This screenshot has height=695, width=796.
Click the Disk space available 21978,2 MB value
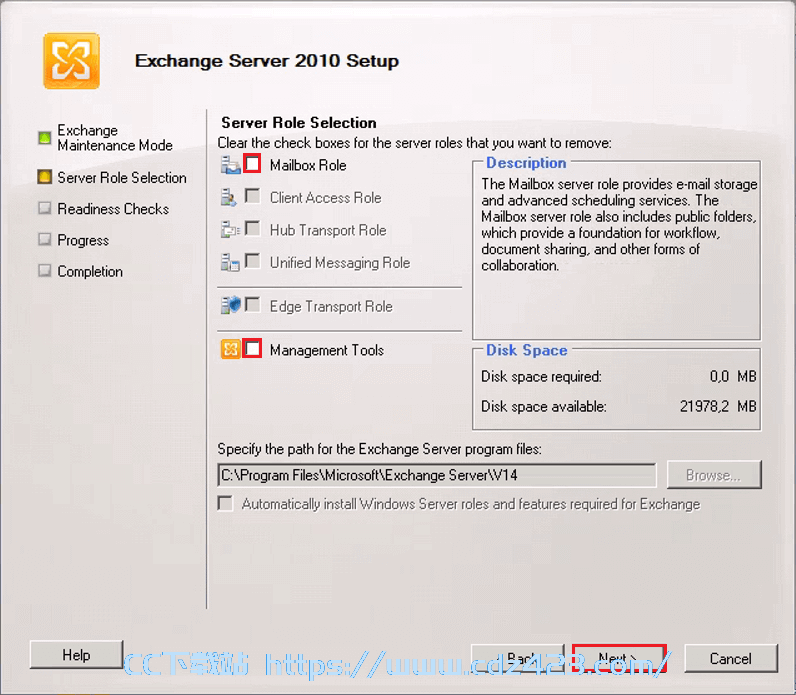point(718,406)
